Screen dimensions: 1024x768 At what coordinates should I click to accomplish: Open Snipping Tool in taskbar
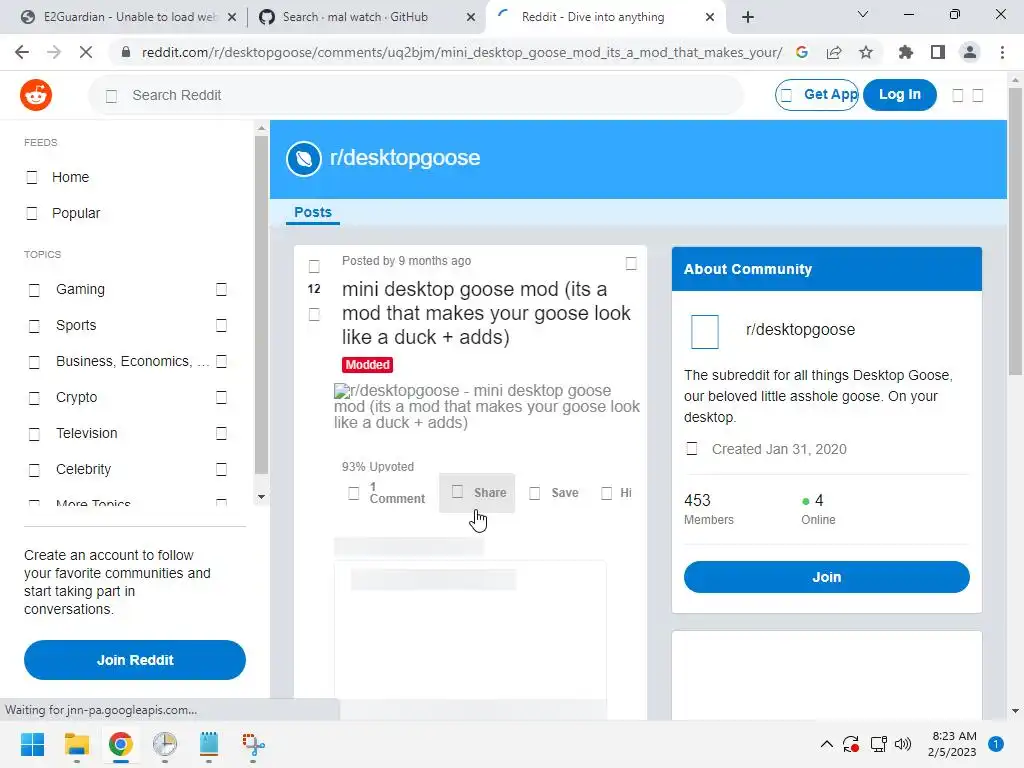pos(253,744)
